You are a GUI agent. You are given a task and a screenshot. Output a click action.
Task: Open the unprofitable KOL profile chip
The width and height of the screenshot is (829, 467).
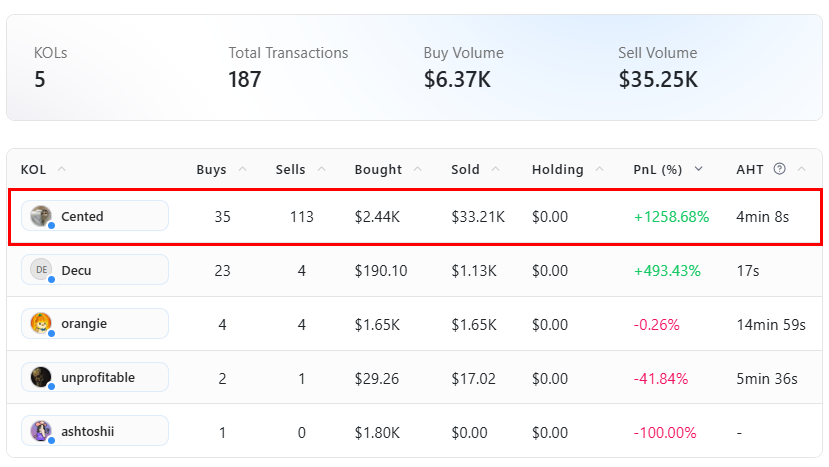pos(95,378)
